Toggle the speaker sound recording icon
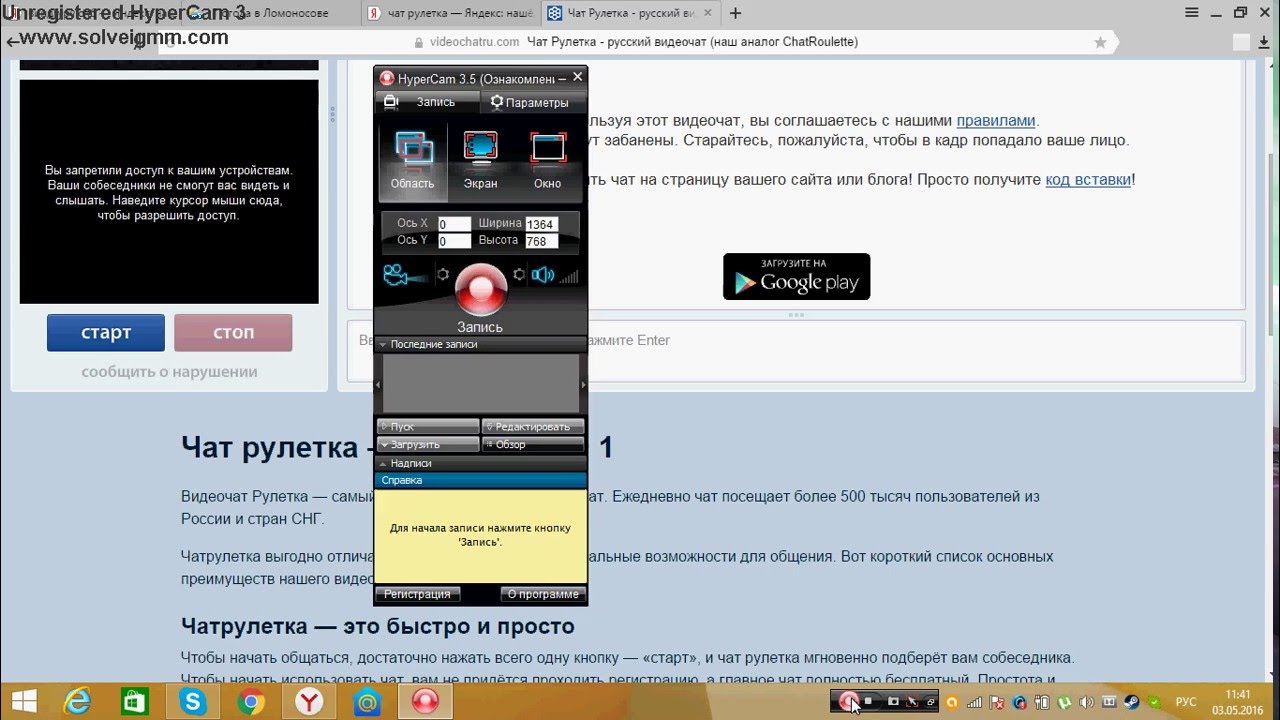The height and width of the screenshot is (720, 1280). [541, 275]
